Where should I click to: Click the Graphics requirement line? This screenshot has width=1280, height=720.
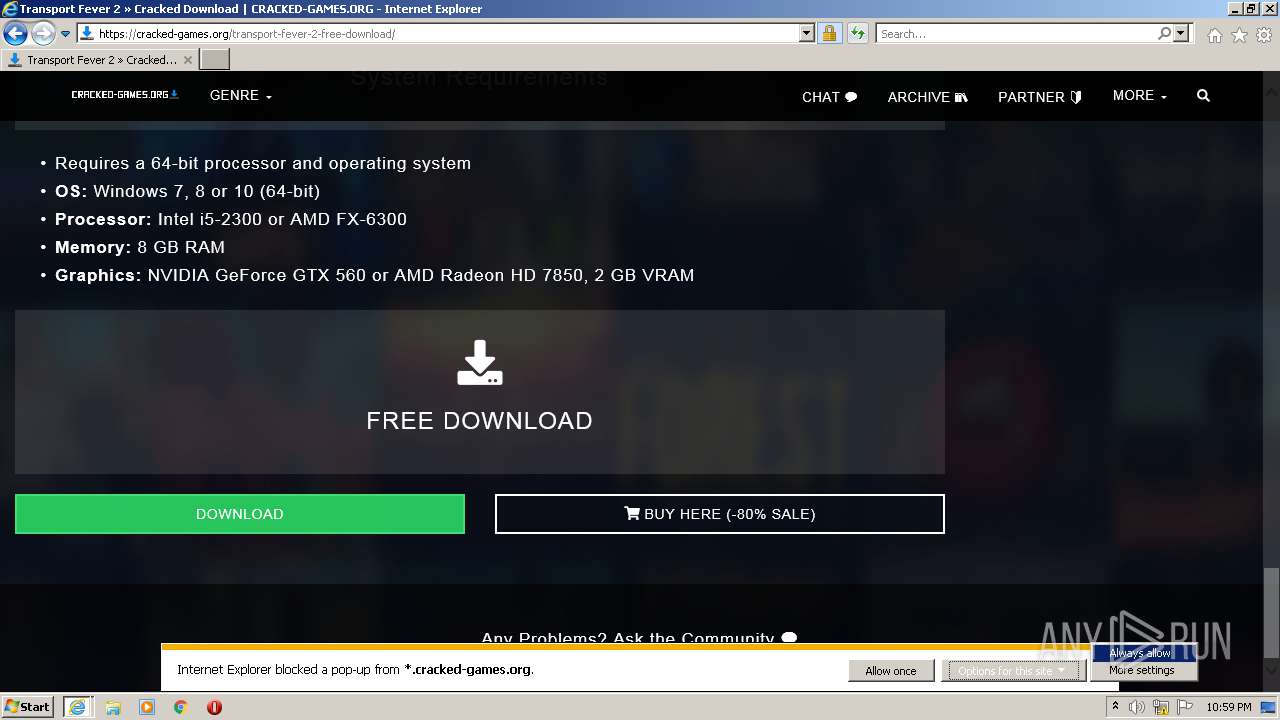[374, 275]
